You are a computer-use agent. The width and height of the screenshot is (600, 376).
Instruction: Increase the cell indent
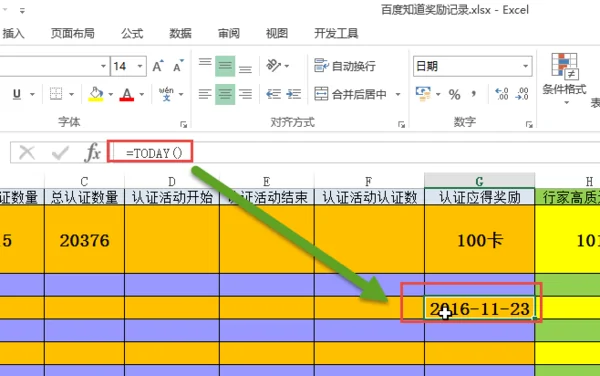point(293,94)
